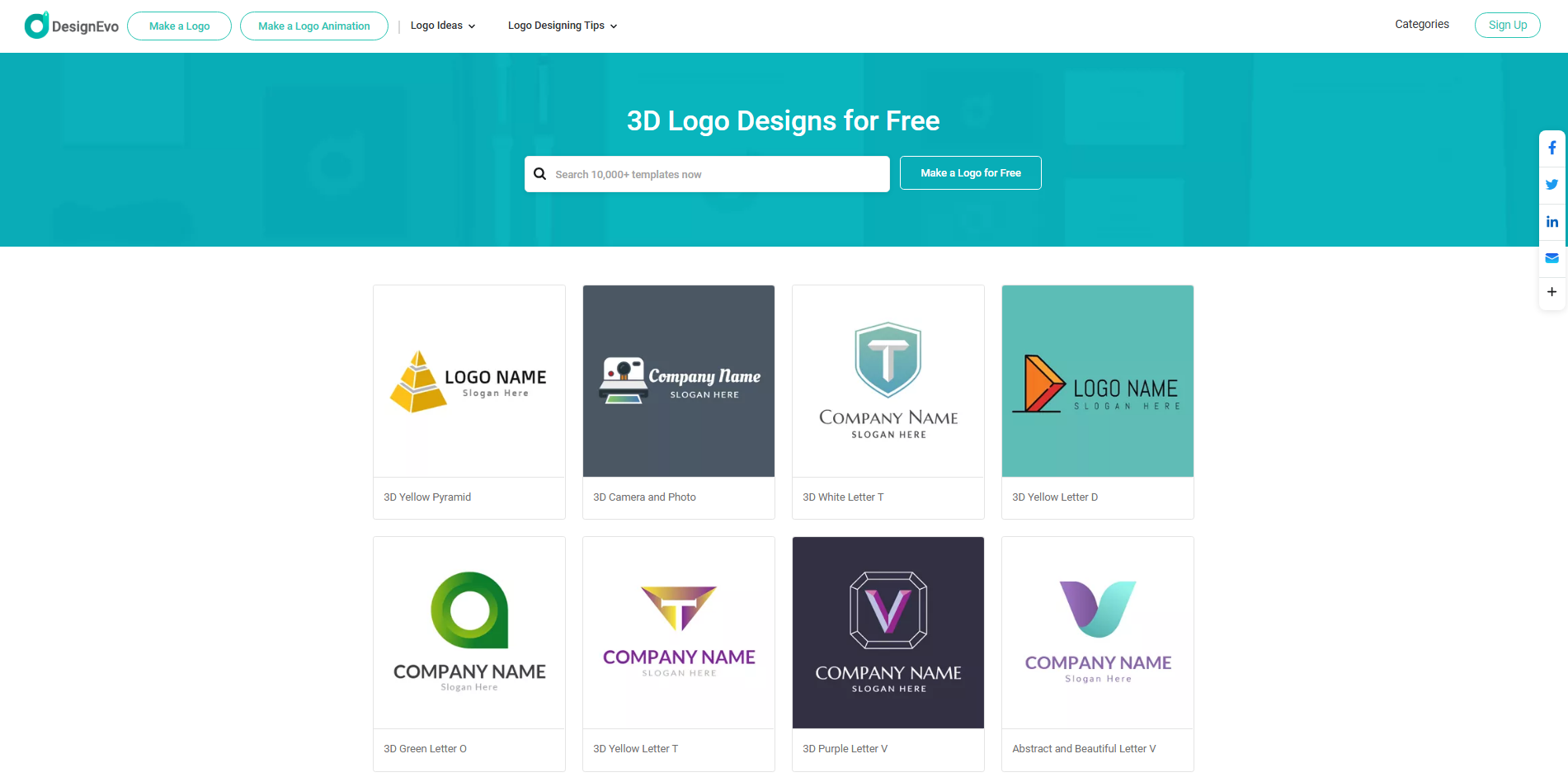Click the search magnifier icon

tap(540, 174)
